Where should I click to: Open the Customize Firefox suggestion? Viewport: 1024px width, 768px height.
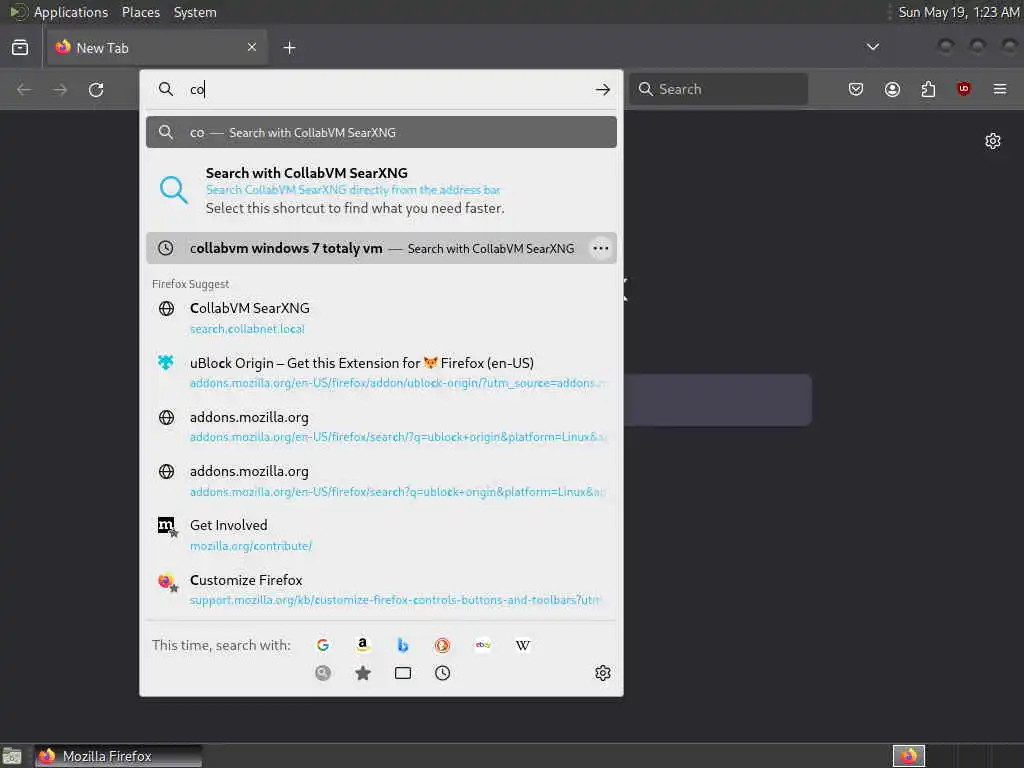381,589
